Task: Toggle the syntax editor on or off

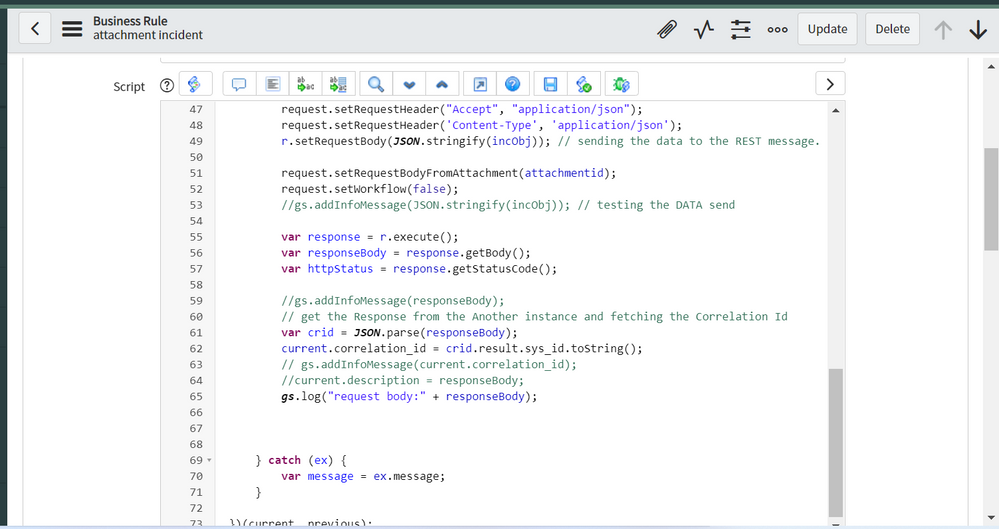Action: coord(195,84)
